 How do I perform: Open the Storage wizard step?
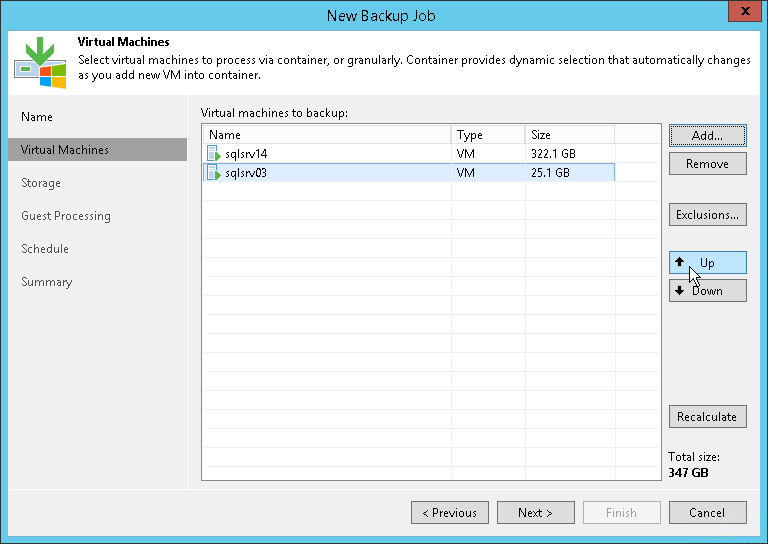[x=41, y=183]
